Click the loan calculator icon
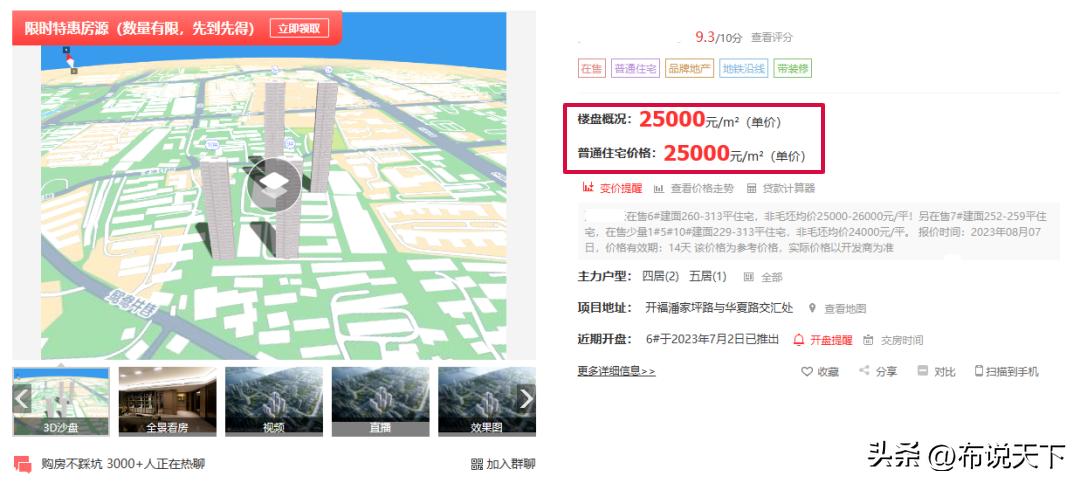 pos(751,188)
